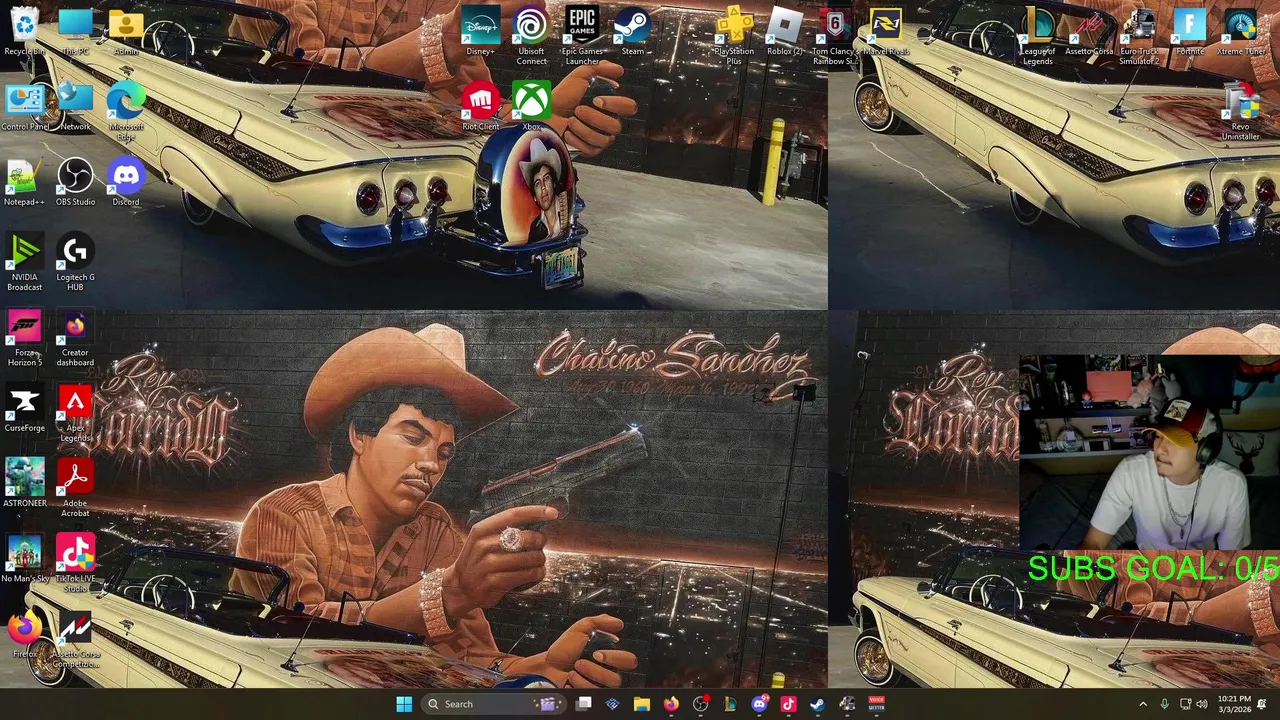Image resolution: width=1280 pixels, height=720 pixels.
Task: Launch the Roblox (2) shortcut
Action: coord(784,31)
